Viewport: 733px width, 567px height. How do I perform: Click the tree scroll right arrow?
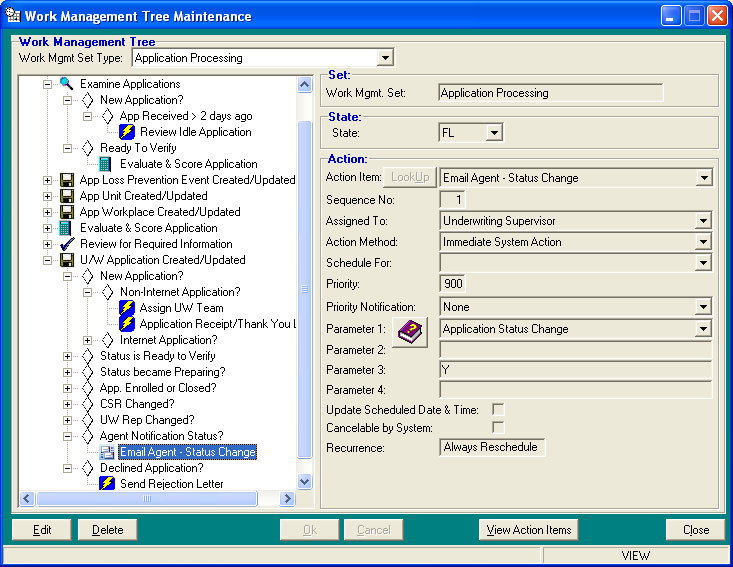287,499
